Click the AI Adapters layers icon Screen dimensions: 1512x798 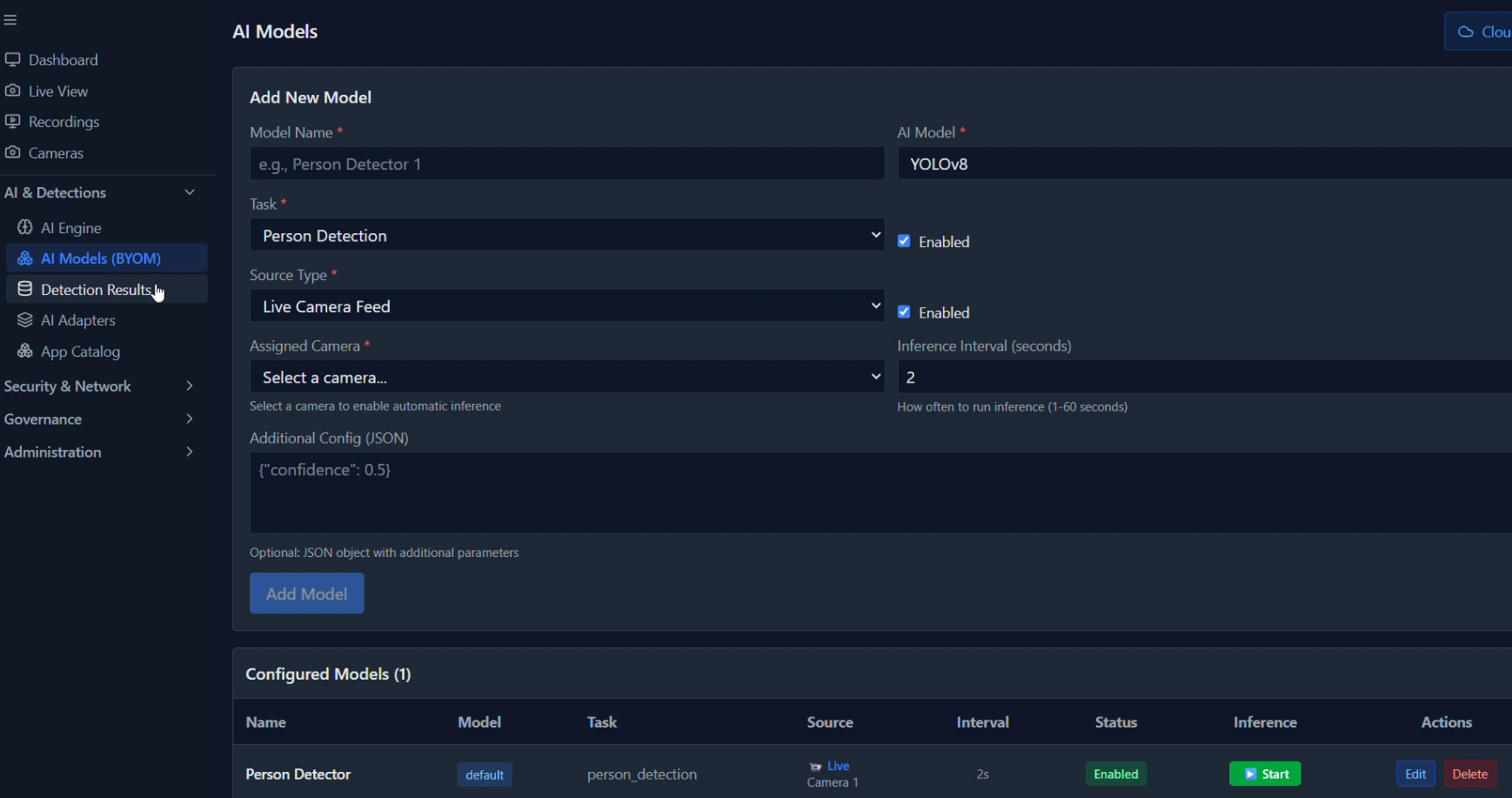(x=25, y=320)
